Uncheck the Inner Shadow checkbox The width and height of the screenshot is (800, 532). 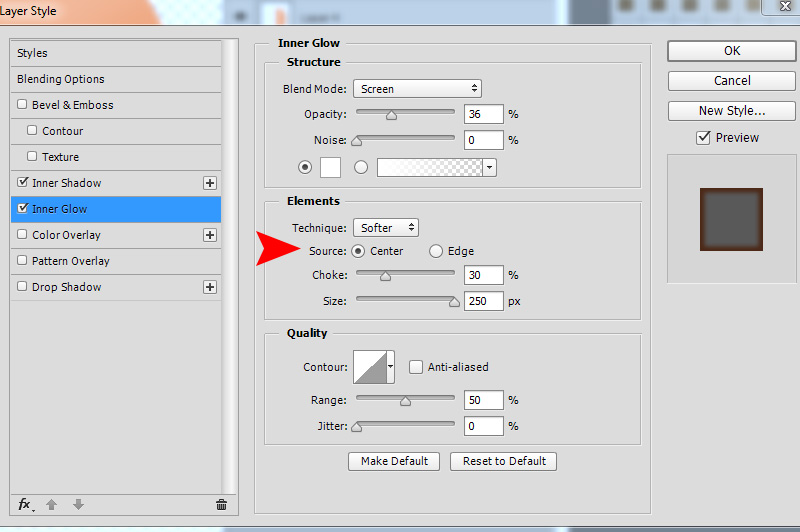(22, 182)
